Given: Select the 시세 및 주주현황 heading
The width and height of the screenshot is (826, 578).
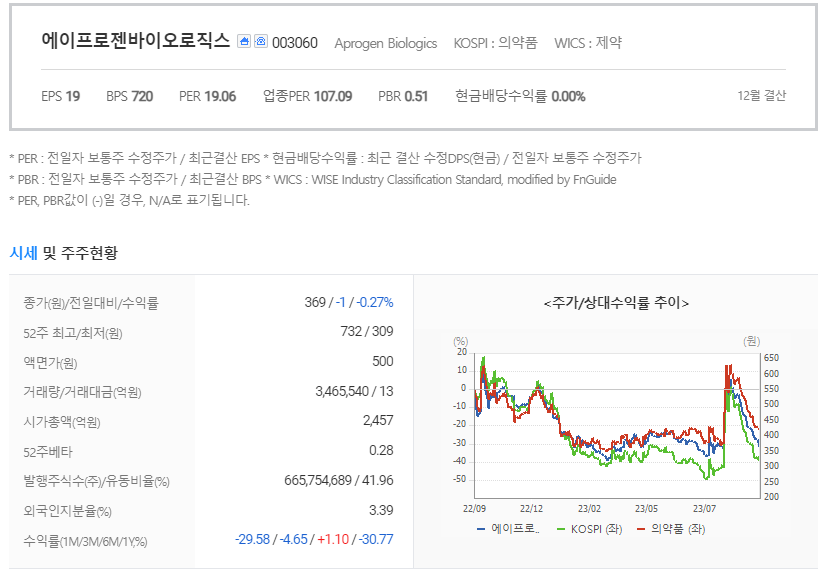Looking at the screenshot, I should tap(64, 253).
